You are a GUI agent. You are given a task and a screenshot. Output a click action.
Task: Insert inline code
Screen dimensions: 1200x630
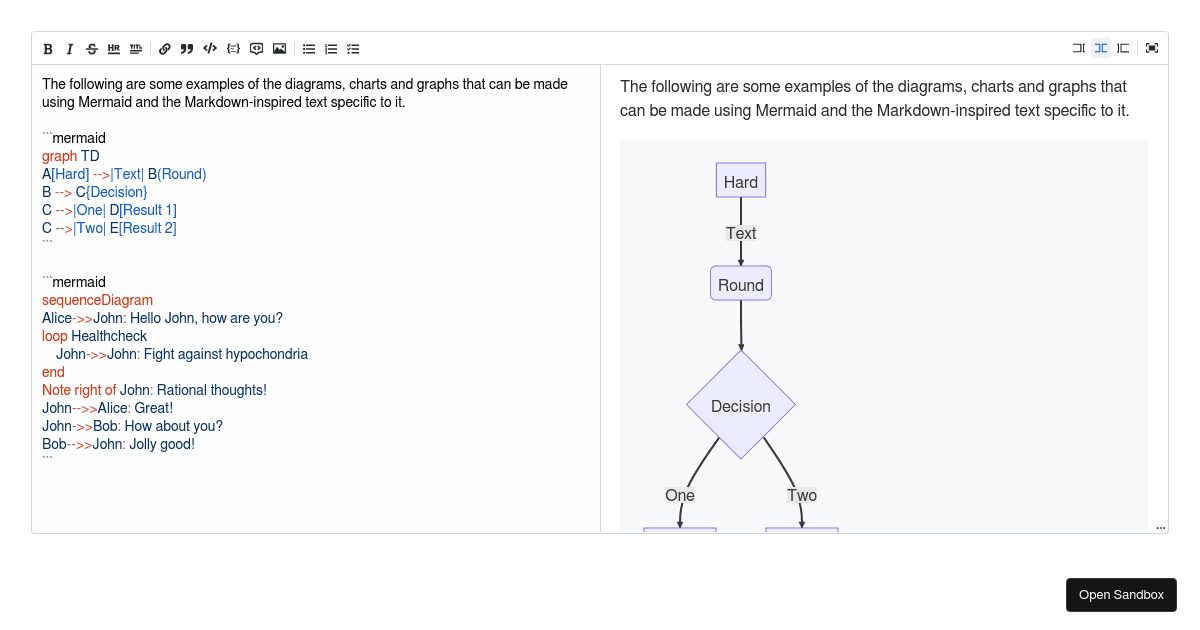[x=210, y=48]
